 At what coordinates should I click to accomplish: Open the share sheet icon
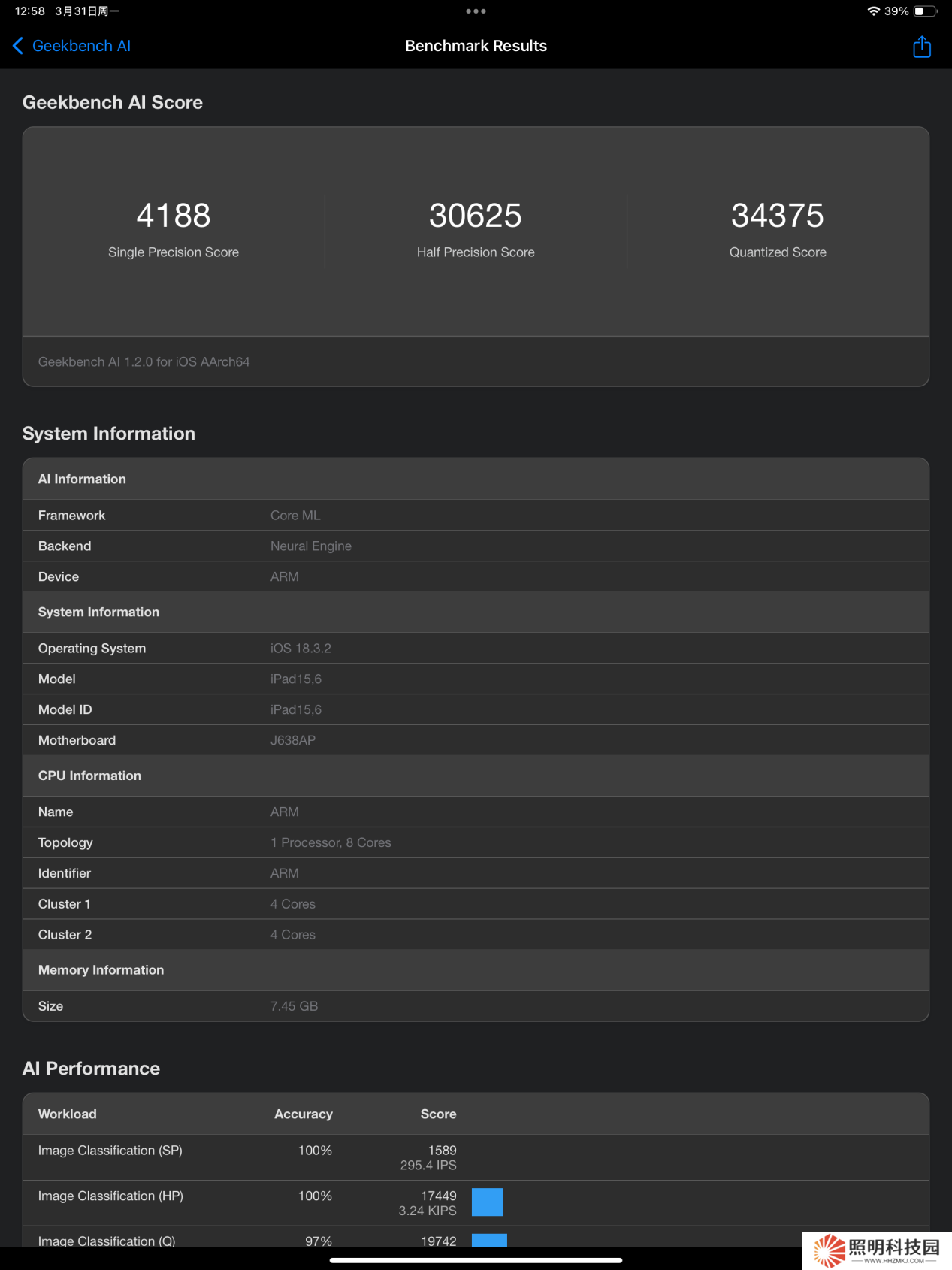[921, 47]
